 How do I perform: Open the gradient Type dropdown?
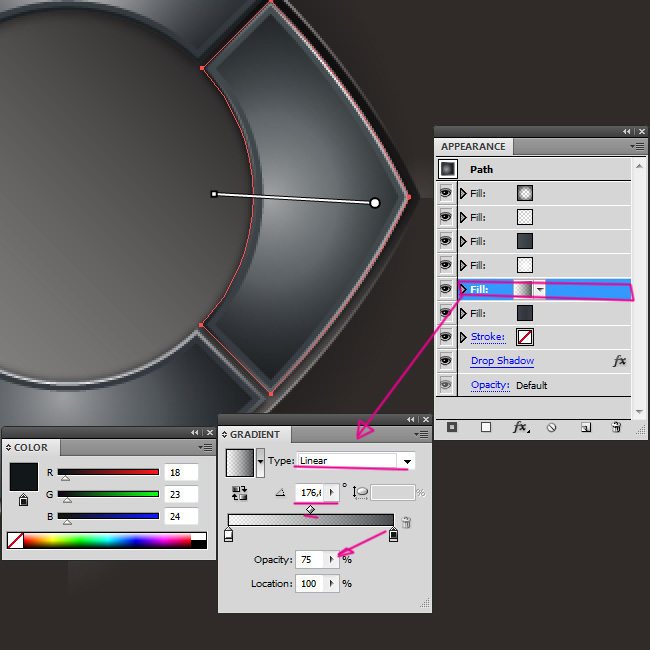click(407, 461)
